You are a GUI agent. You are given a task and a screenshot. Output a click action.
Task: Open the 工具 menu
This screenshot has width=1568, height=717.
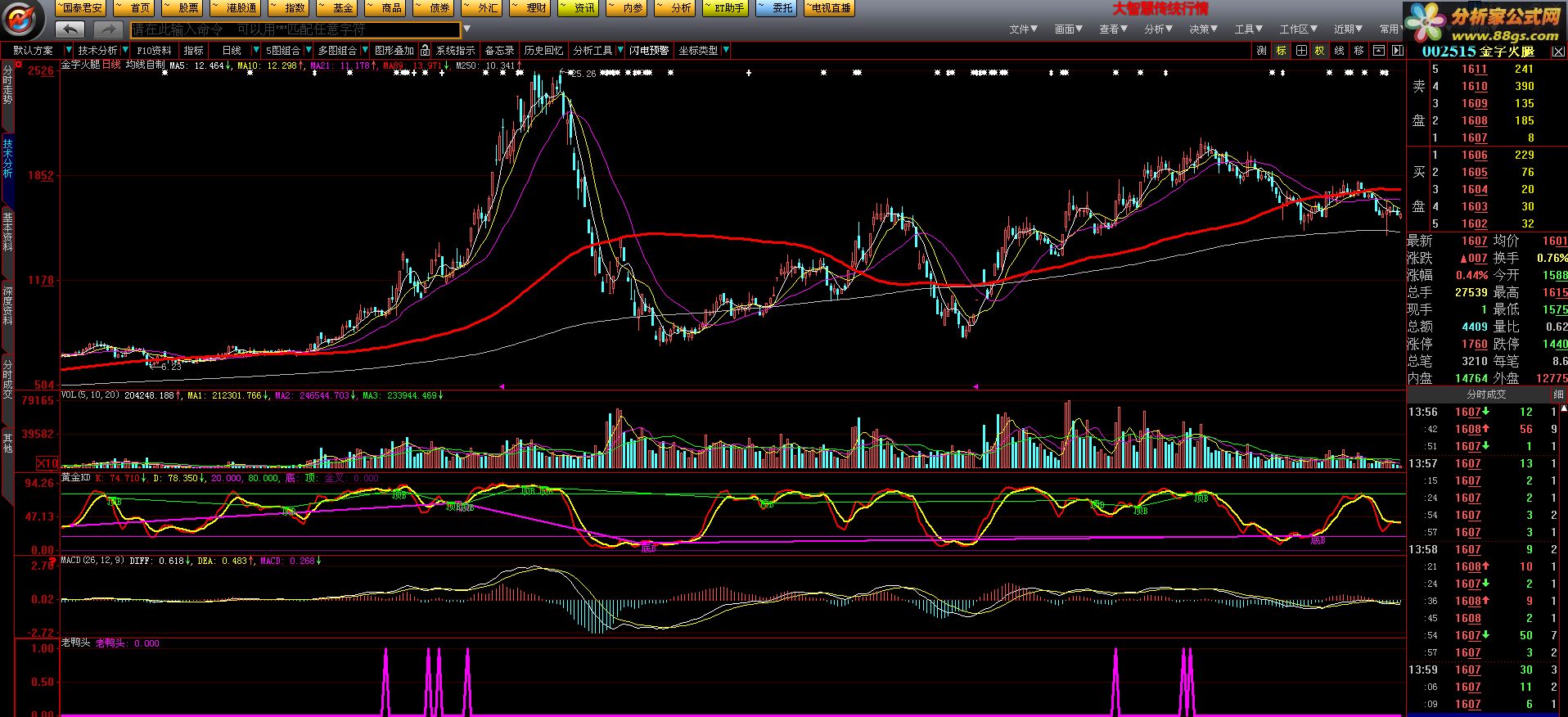coord(1249,29)
